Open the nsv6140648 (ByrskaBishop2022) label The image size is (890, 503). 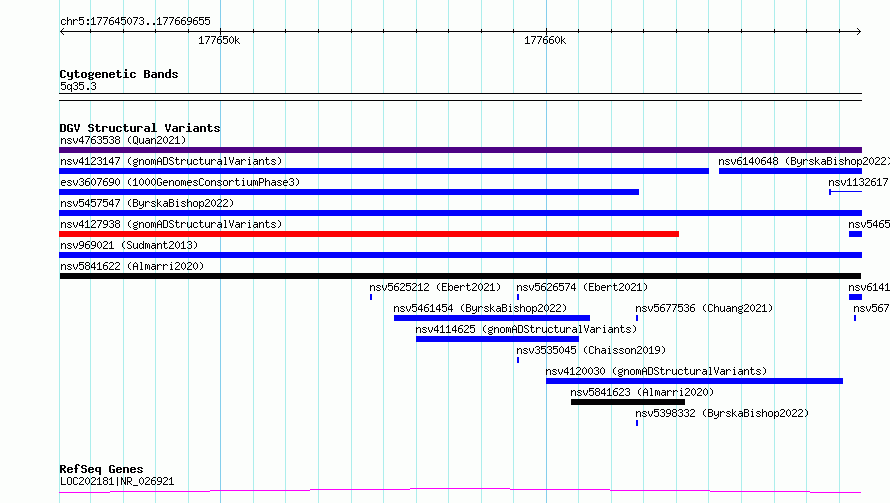point(804,161)
